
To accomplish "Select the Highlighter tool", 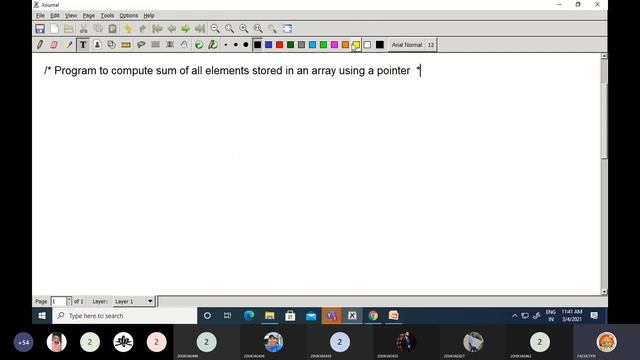I will coord(69,44).
